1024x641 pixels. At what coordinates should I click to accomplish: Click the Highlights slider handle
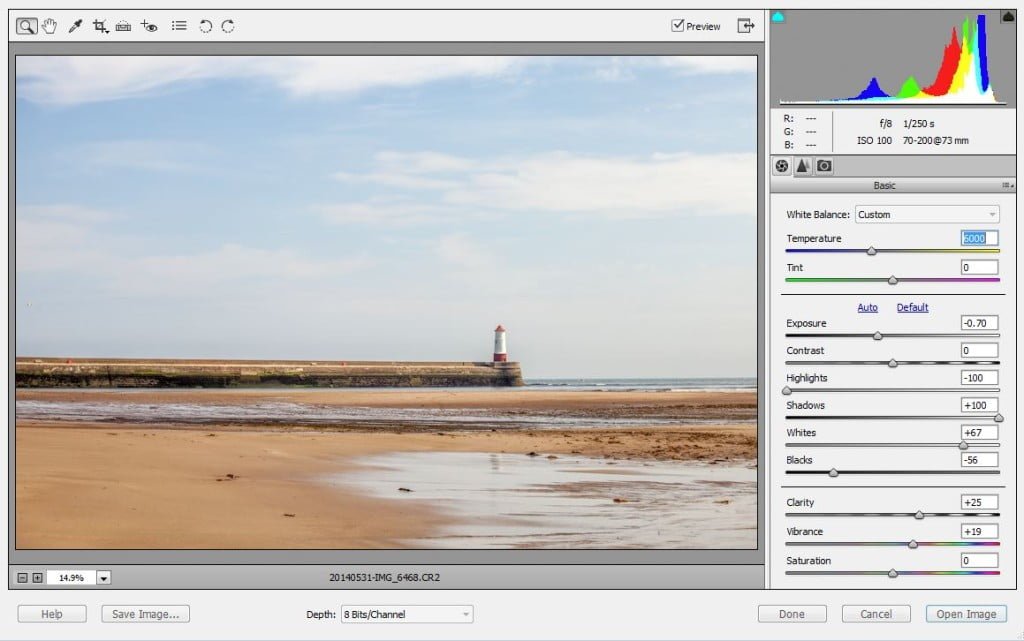787,390
